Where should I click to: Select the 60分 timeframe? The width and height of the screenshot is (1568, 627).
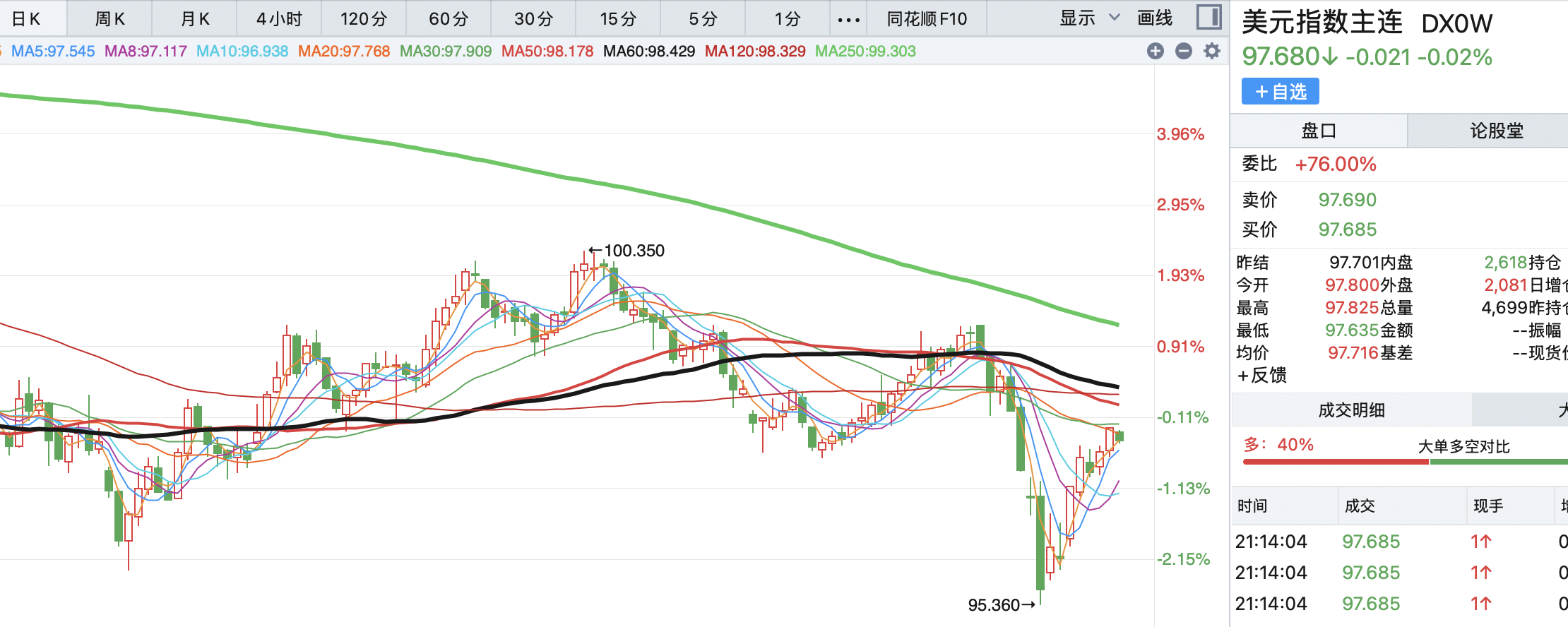point(449,19)
